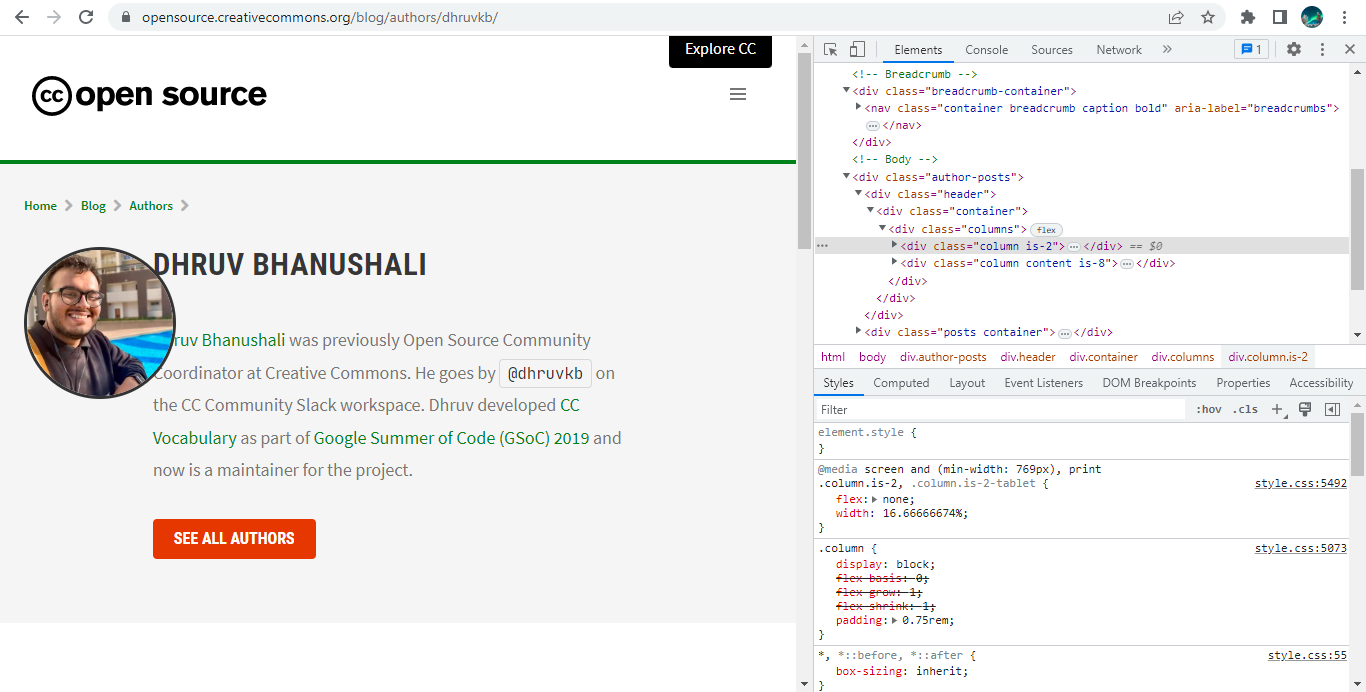Expand the column content is-8 div
Image resolution: width=1366 pixels, height=692 pixels.
895,263
